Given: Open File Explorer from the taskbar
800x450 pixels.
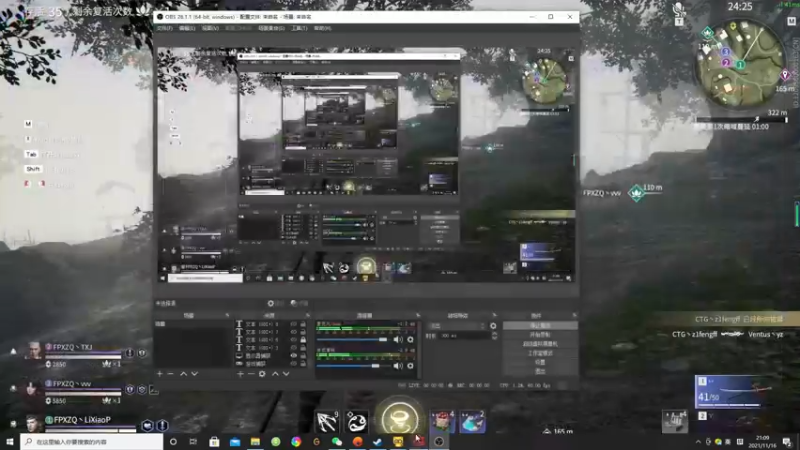Looking at the screenshot, I should pyautogui.click(x=255, y=442).
